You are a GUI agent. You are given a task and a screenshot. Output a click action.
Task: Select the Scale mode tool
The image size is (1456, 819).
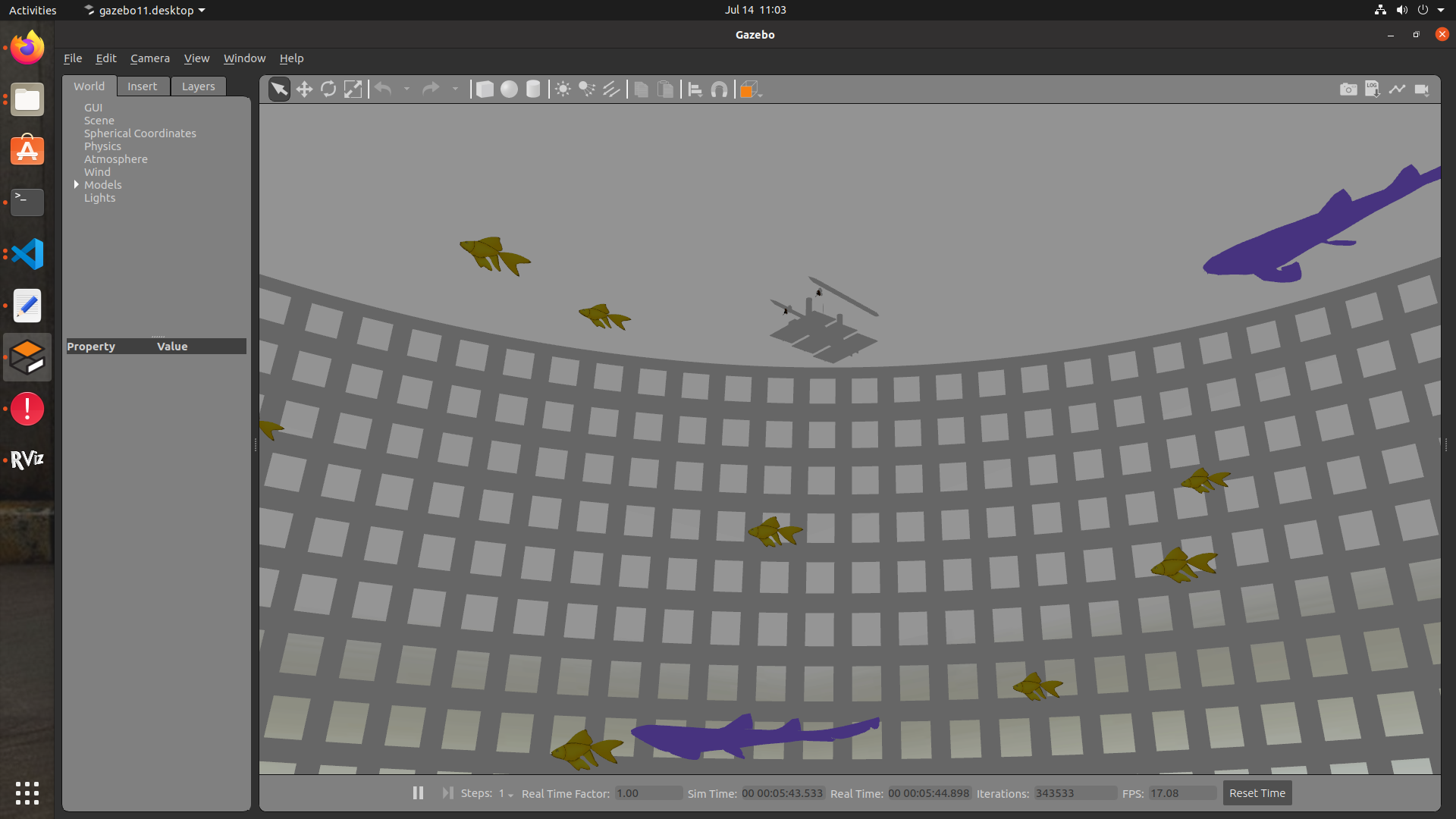click(353, 89)
